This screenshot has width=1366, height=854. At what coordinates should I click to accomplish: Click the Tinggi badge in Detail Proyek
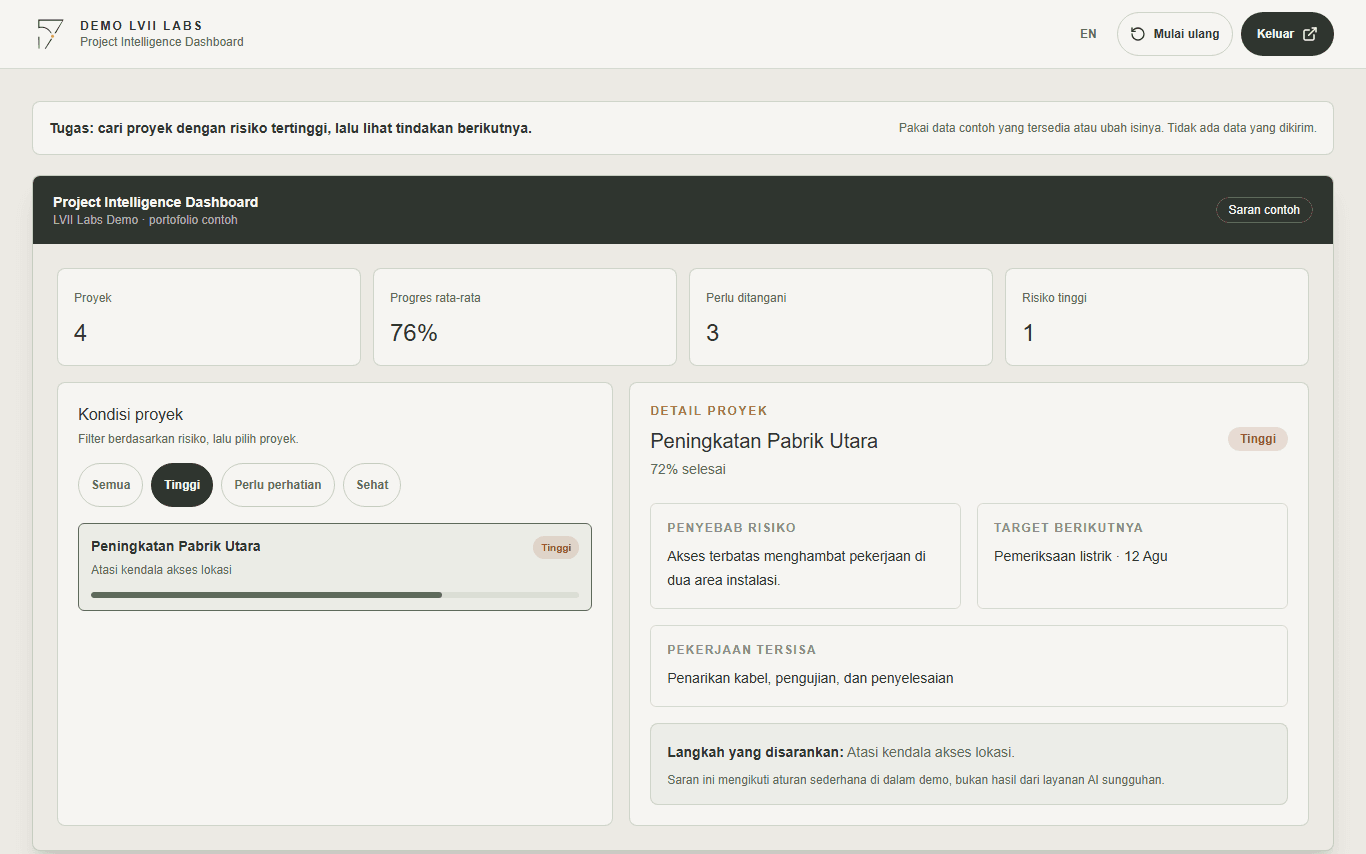tap(1258, 439)
